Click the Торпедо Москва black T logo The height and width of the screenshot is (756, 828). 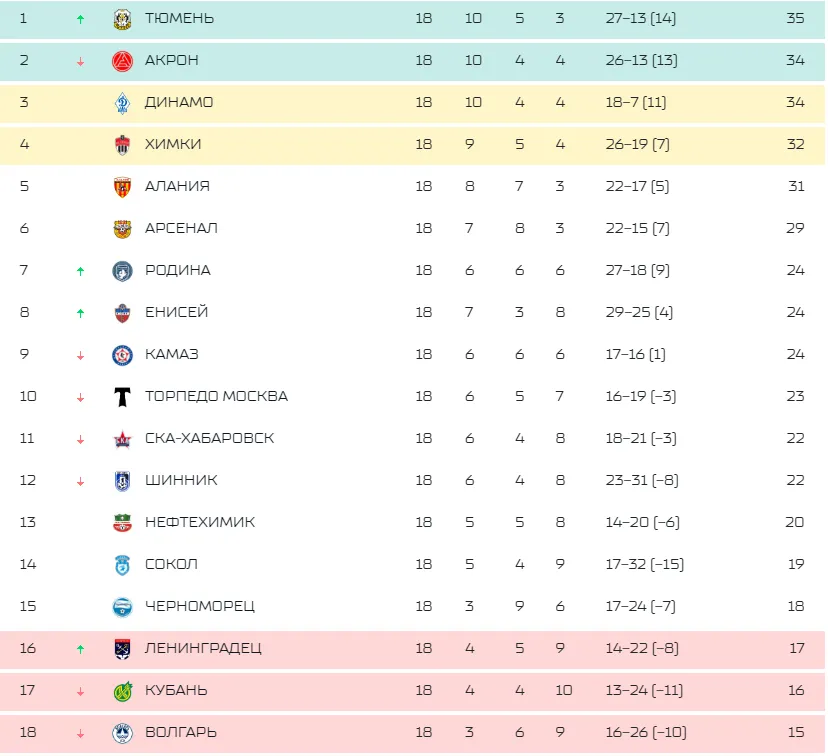[x=123, y=397]
